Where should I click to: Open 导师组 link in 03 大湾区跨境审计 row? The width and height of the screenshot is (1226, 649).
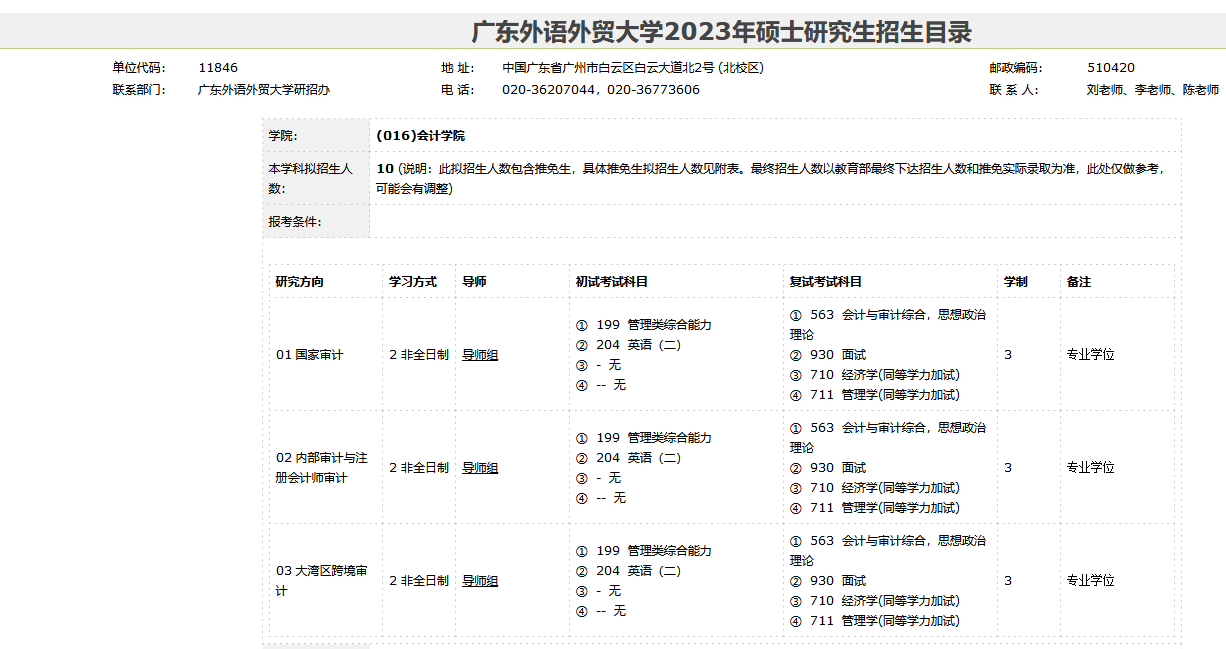point(480,581)
